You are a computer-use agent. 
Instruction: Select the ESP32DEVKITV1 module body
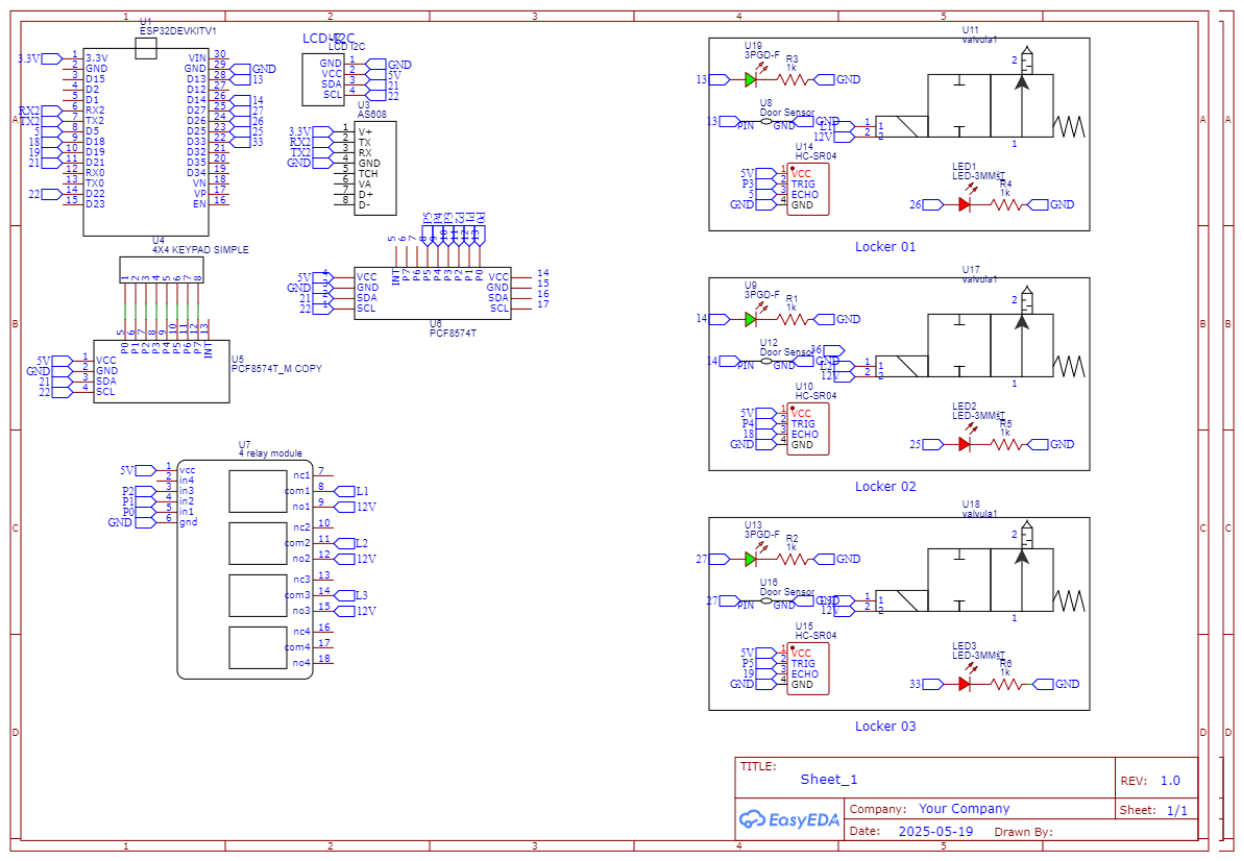tap(146, 141)
